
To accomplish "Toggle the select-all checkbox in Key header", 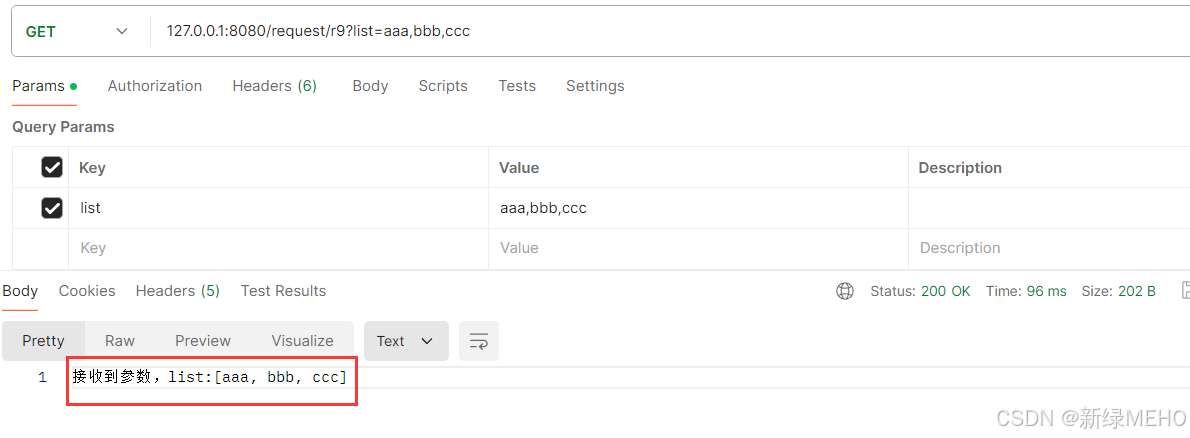I will pyautogui.click(x=52, y=167).
